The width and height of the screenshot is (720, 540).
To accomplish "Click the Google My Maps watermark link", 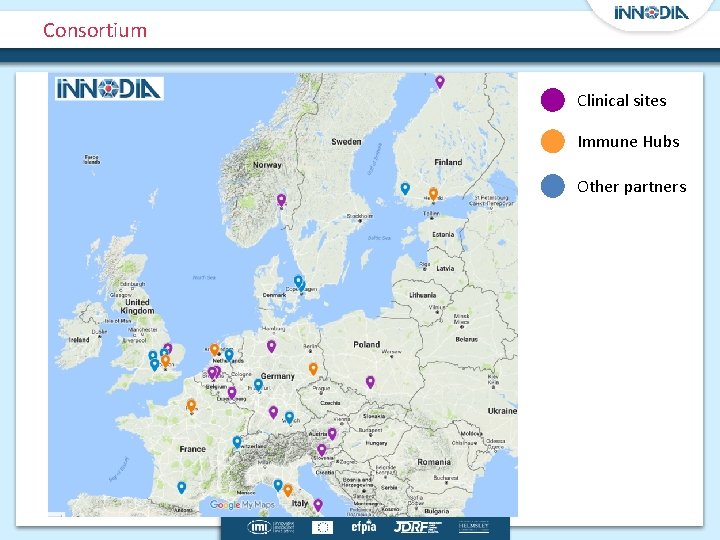I will click(x=242, y=505).
